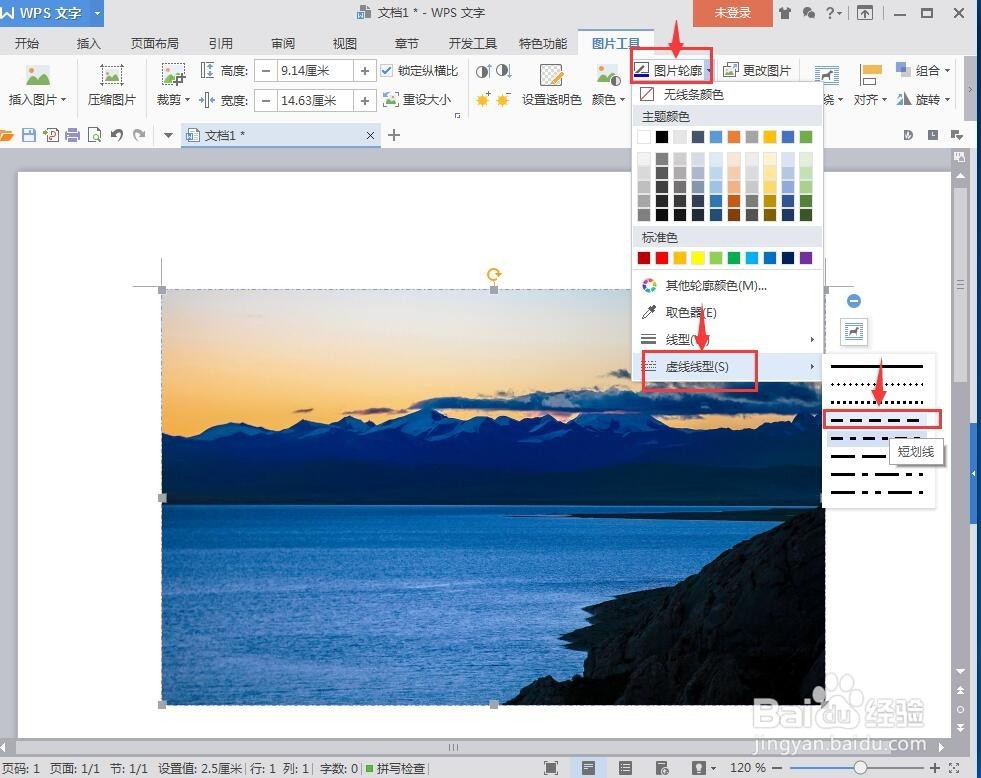The width and height of the screenshot is (981, 778).
Task: Click the plus icon to add new tab
Action: coord(394,134)
